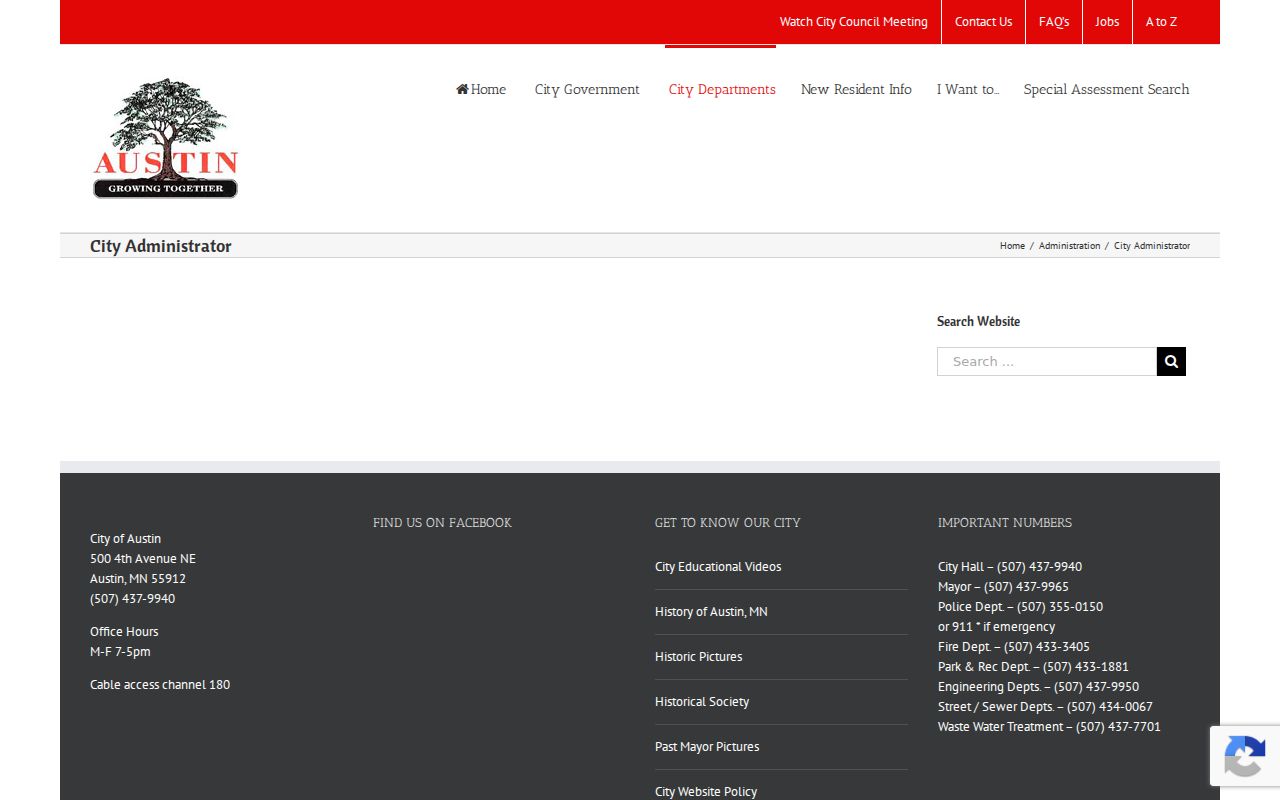Open the Jobs link
Viewport: 1280px width, 800px height.
coord(1107,22)
